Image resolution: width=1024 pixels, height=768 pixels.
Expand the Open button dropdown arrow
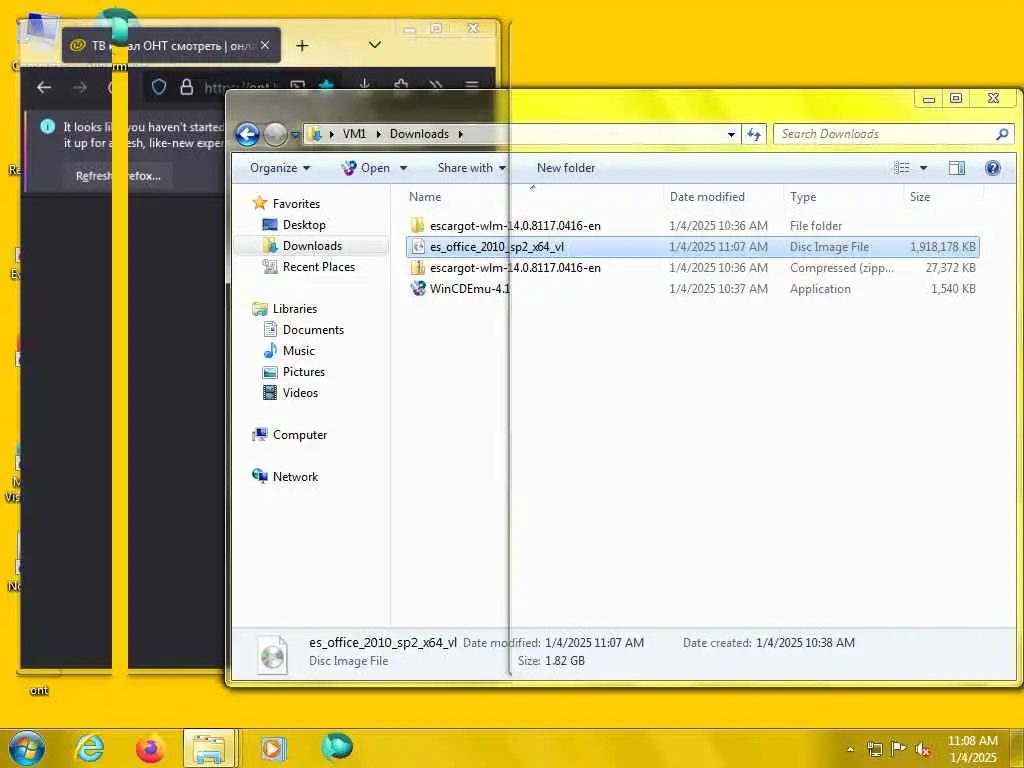click(x=403, y=168)
